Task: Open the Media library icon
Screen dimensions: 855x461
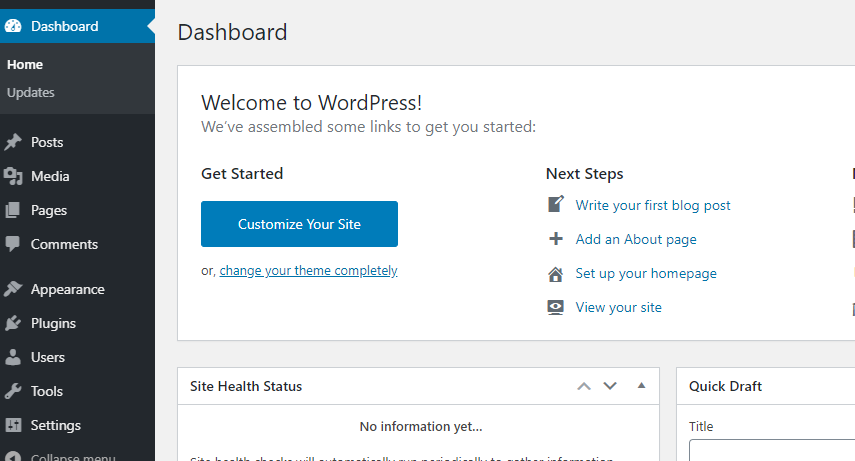Action: tap(13, 176)
